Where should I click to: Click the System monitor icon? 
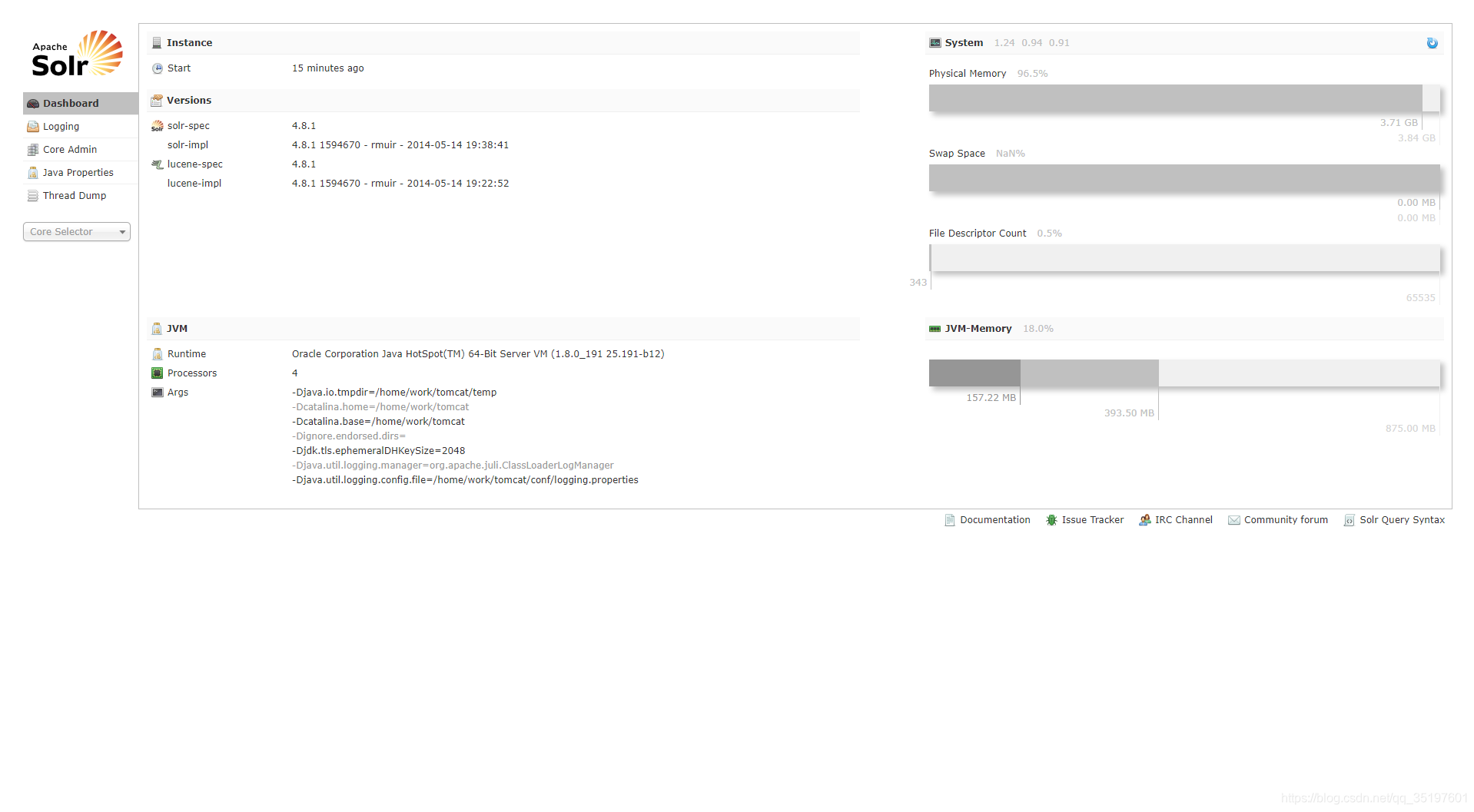point(935,43)
